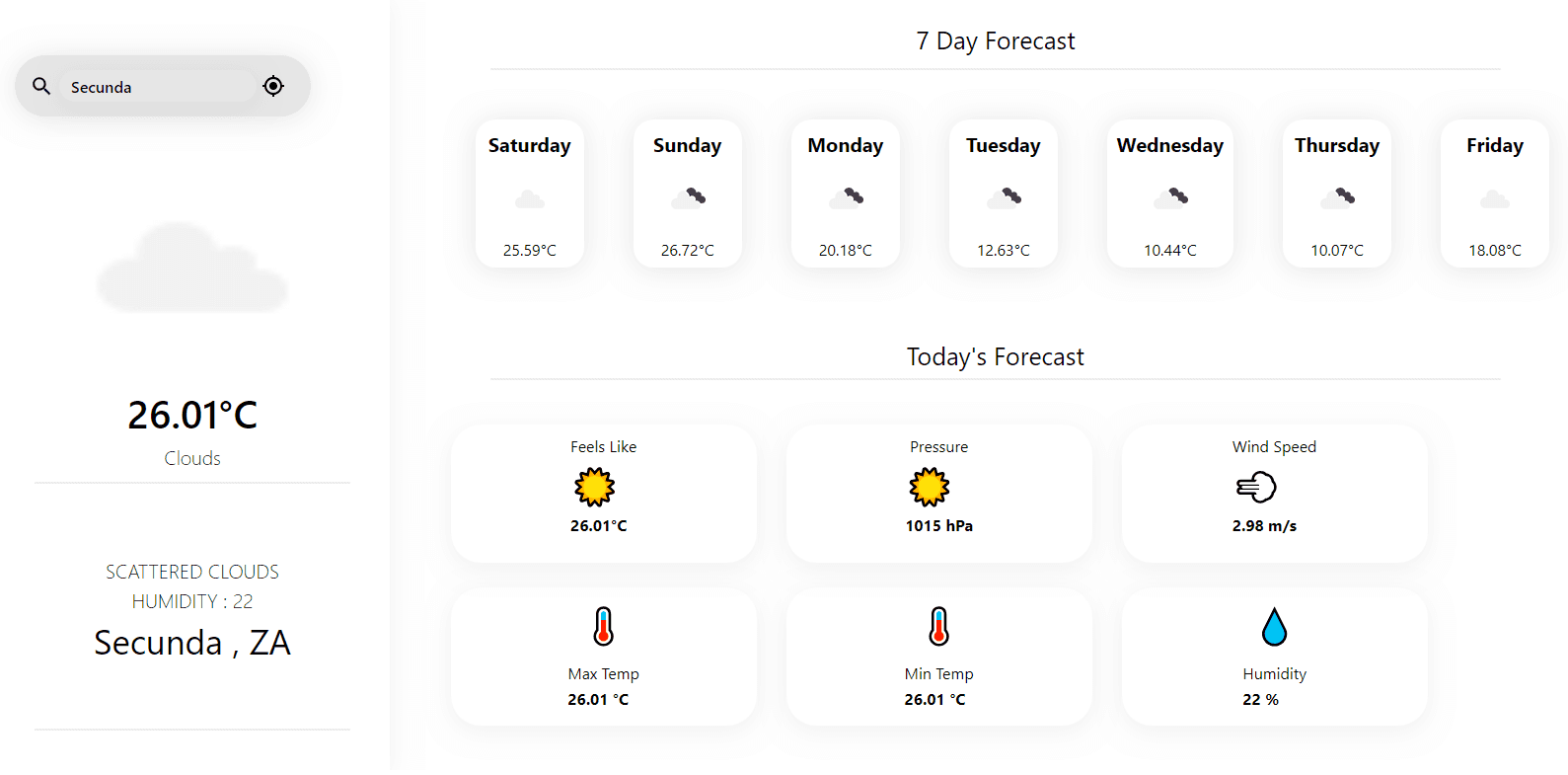Click the Pressure sun icon
This screenshot has height=775, width=1568.
coord(930,487)
